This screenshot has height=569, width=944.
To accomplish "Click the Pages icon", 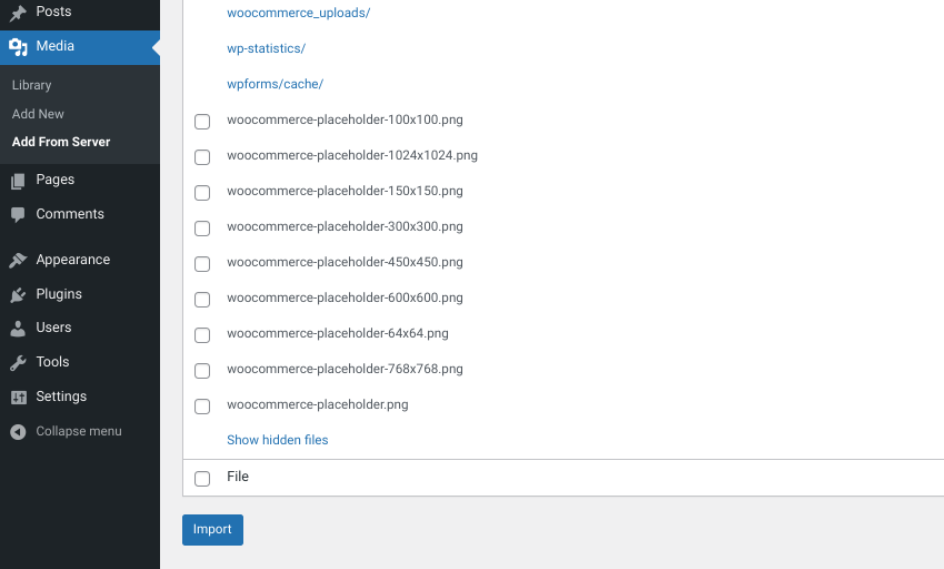I will coord(18,181).
